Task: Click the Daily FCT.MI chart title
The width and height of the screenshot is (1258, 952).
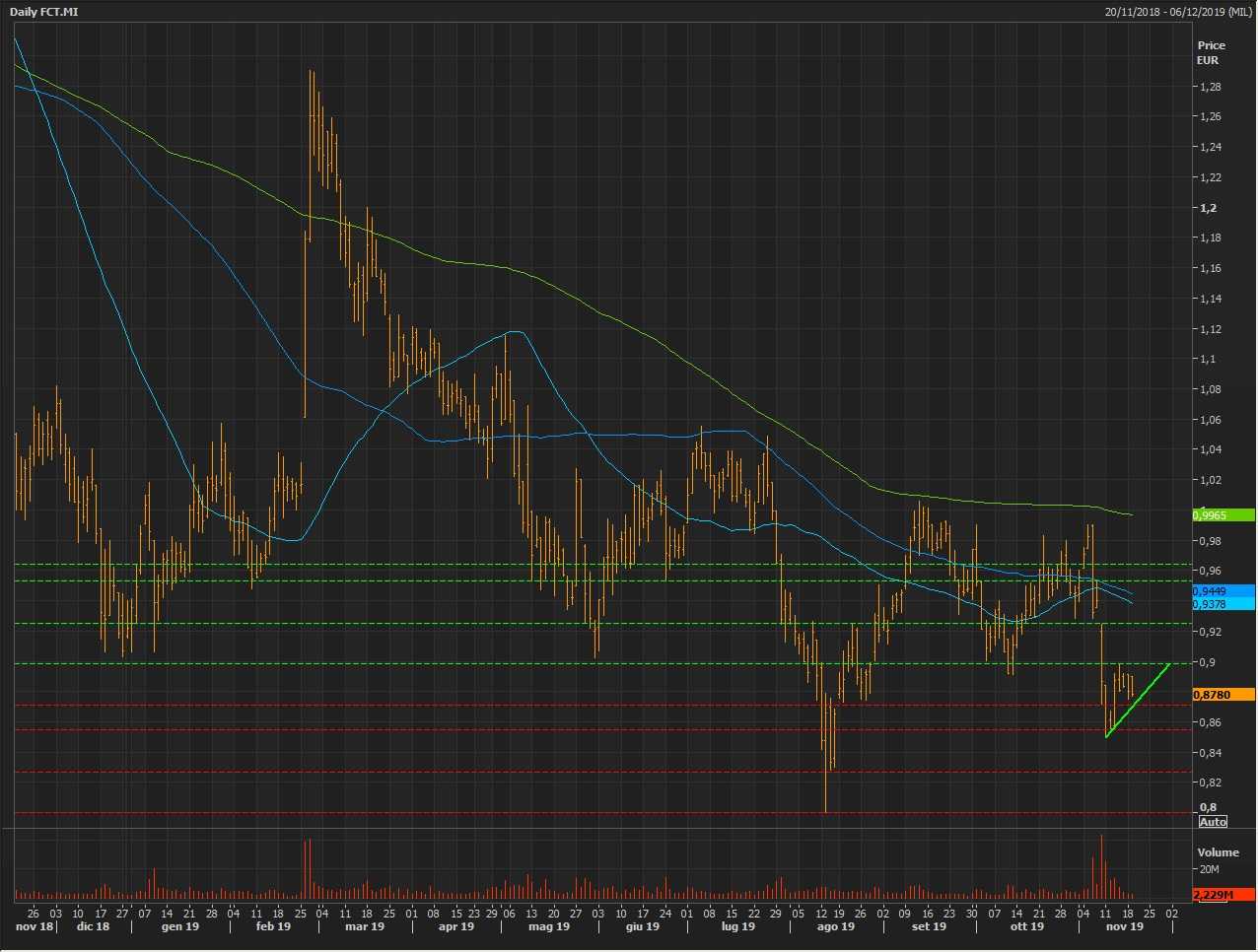Action: pos(44,12)
